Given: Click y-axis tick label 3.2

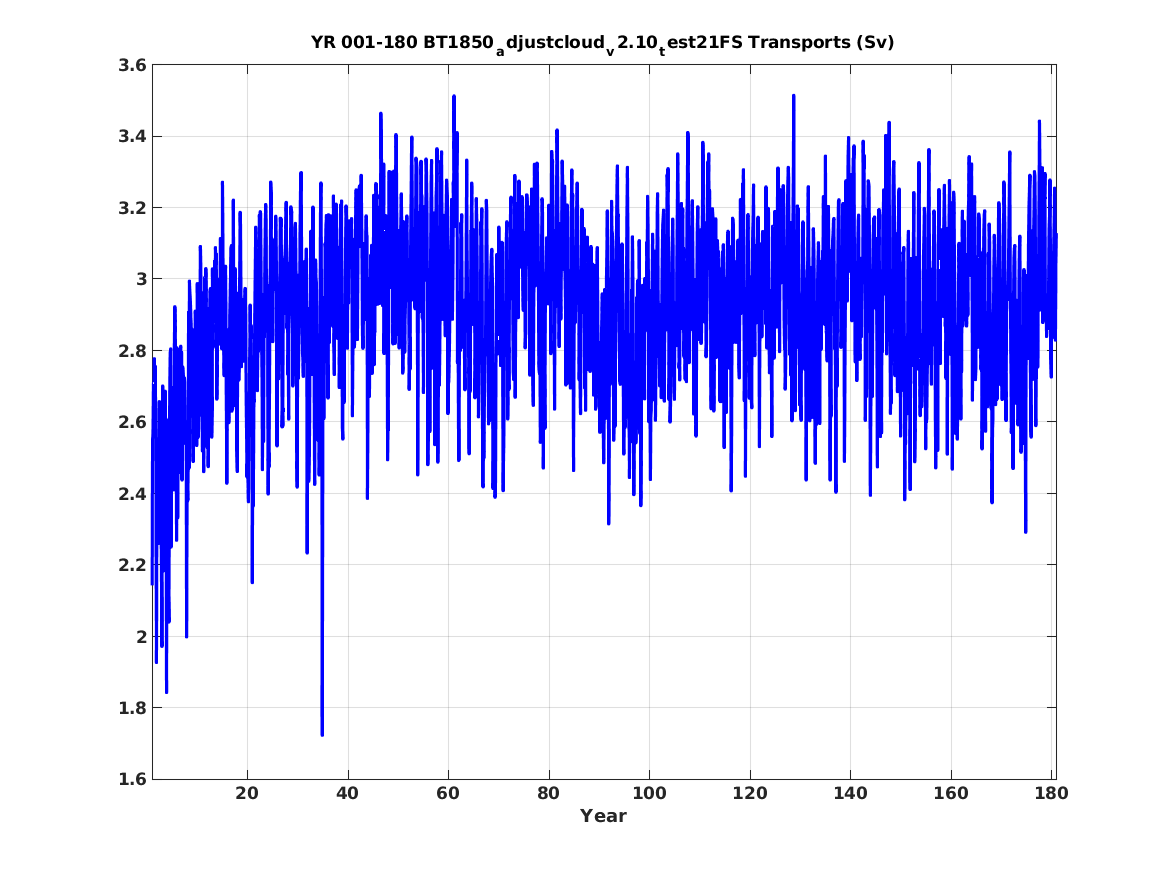Looking at the screenshot, I should click(x=132, y=208).
